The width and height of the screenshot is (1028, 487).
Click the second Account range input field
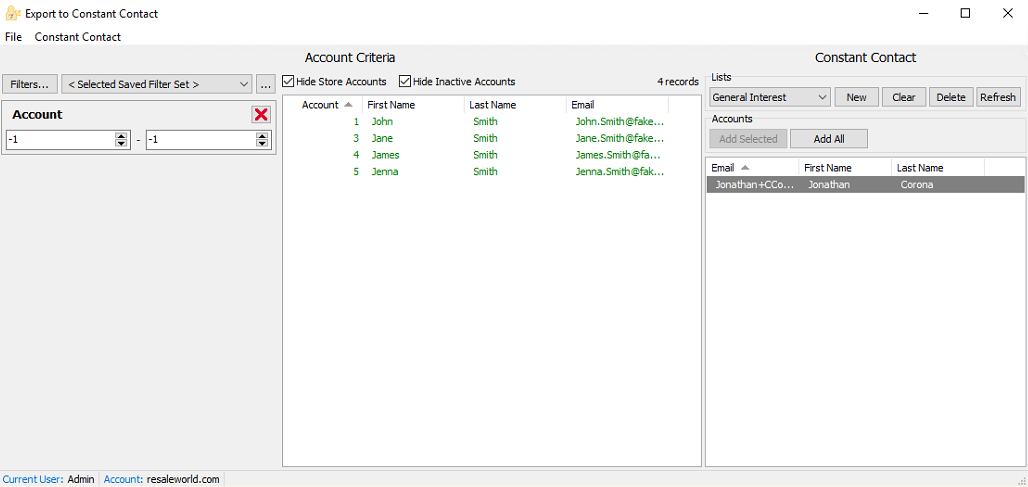201,140
